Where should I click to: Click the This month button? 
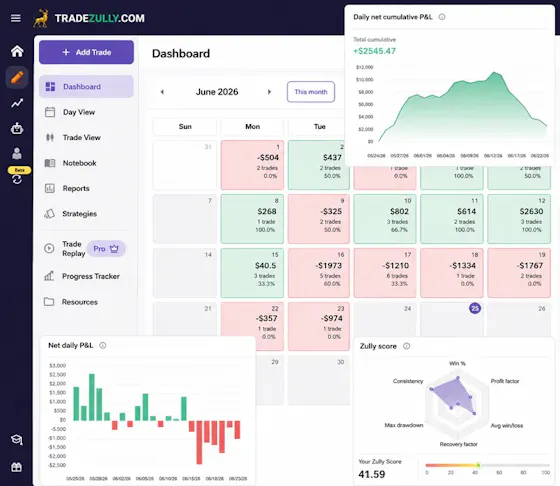311,92
